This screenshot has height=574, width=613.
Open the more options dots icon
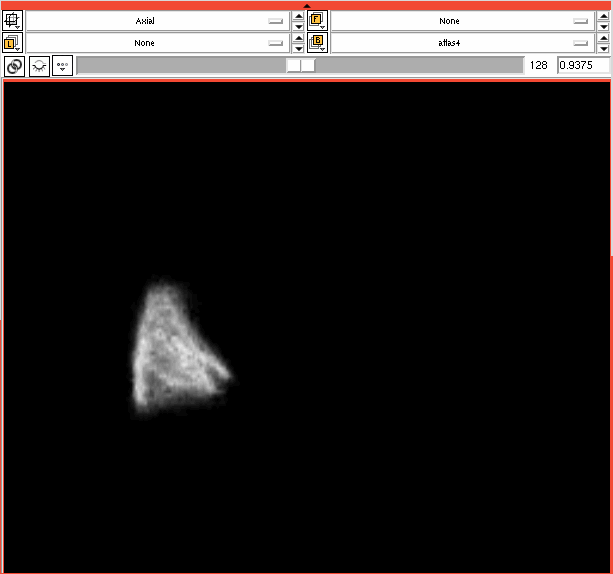[x=62, y=66]
